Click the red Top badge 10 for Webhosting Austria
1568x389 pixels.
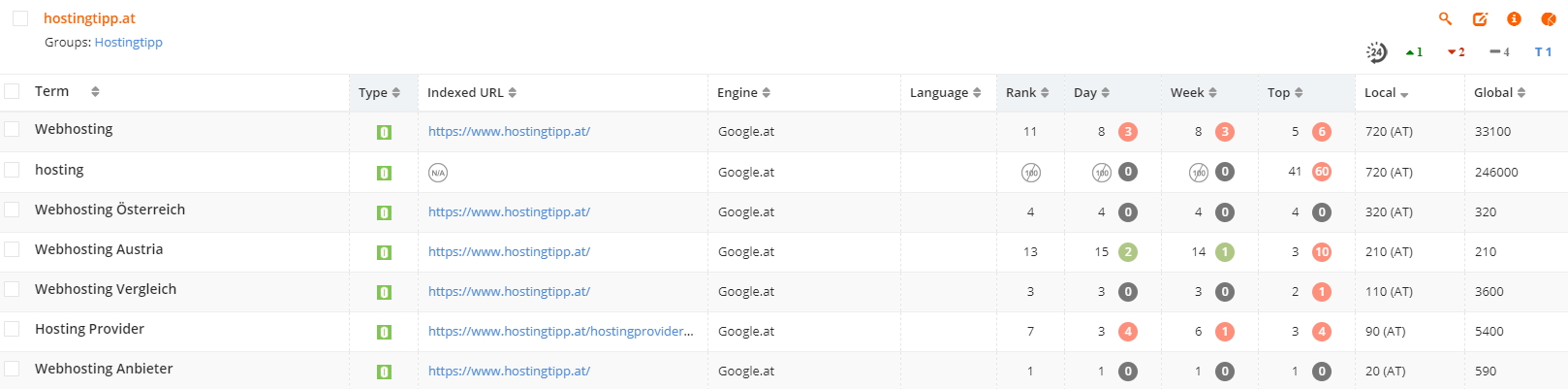coord(1322,252)
